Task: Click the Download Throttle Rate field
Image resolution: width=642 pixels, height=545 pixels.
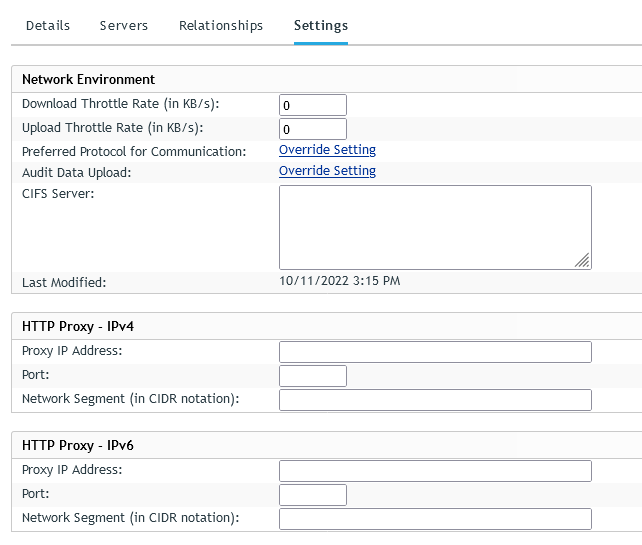Action: pos(312,105)
